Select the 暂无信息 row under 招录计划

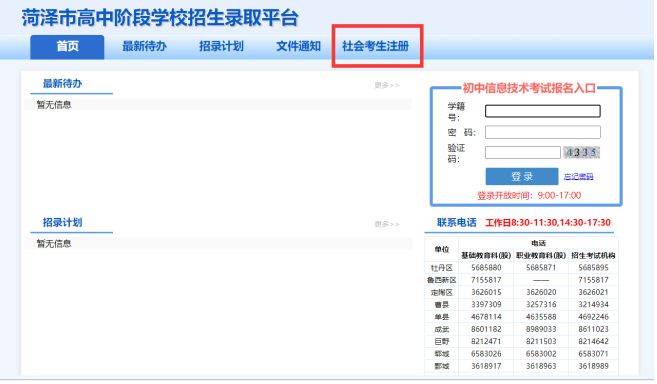(x=221, y=244)
